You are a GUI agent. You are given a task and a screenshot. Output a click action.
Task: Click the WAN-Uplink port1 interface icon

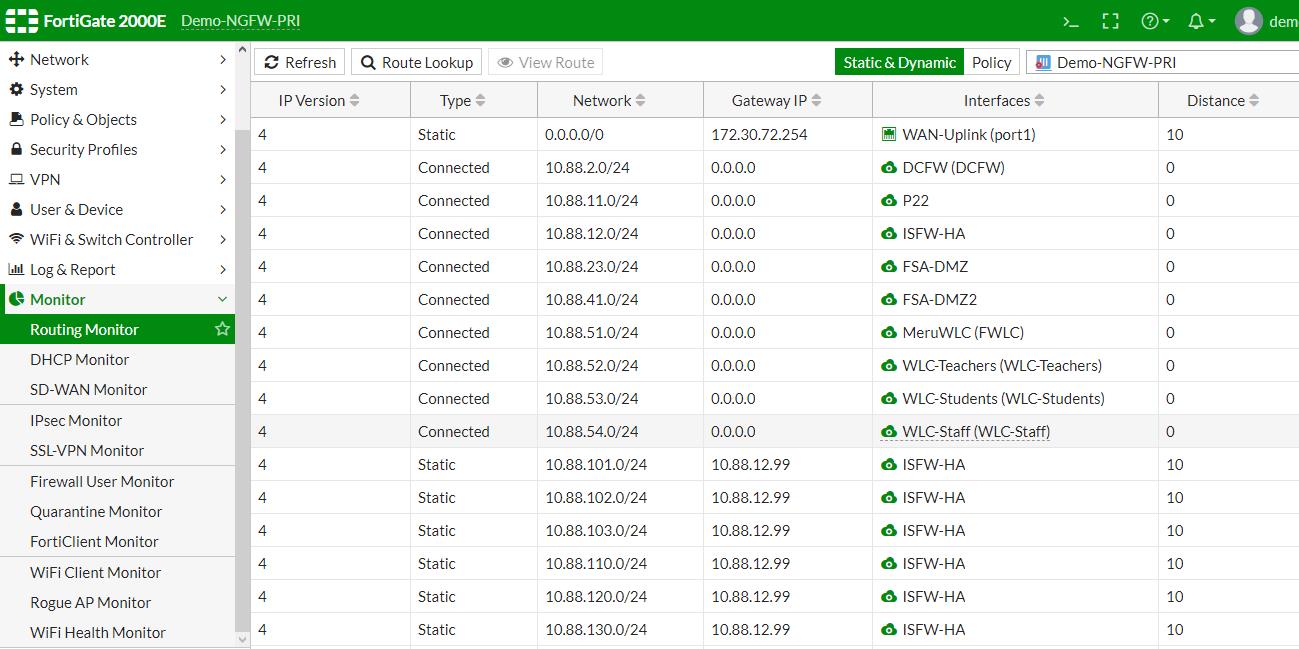pyautogui.click(x=888, y=134)
